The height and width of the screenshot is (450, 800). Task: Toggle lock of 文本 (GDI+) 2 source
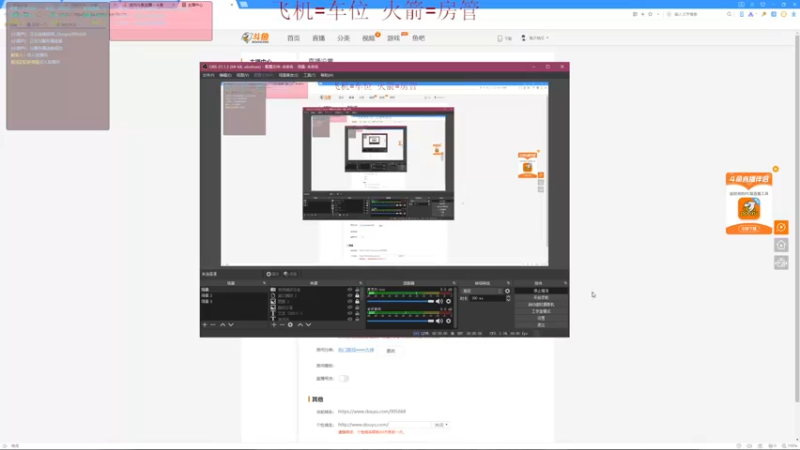(x=357, y=313)
